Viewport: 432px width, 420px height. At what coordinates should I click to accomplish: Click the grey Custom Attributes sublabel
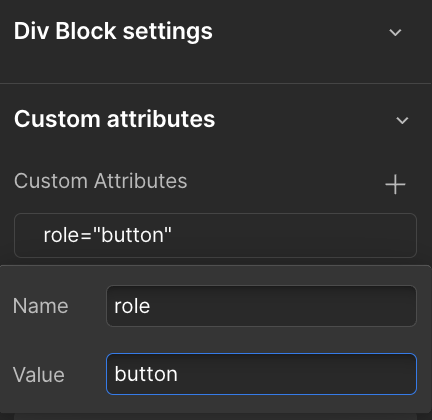coord(101,181)
